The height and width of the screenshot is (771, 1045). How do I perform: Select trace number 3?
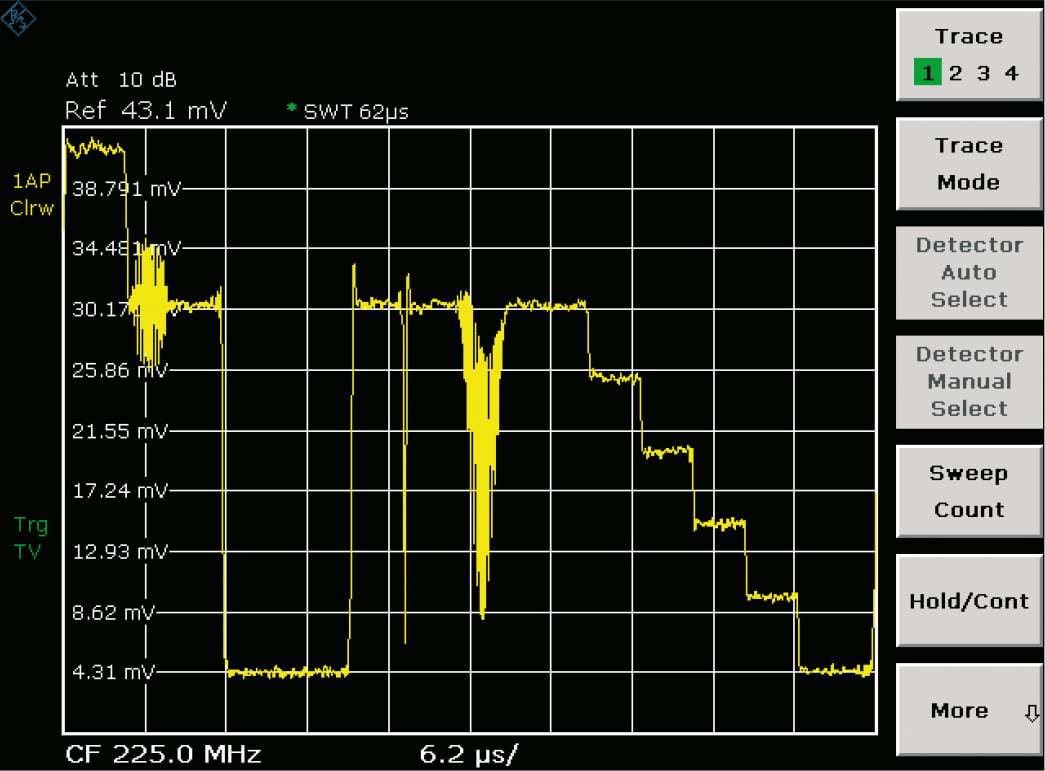coord(983,73)
